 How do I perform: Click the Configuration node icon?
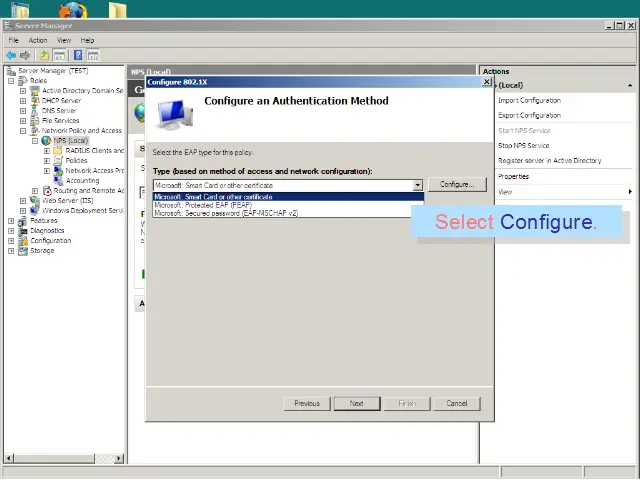23,241
